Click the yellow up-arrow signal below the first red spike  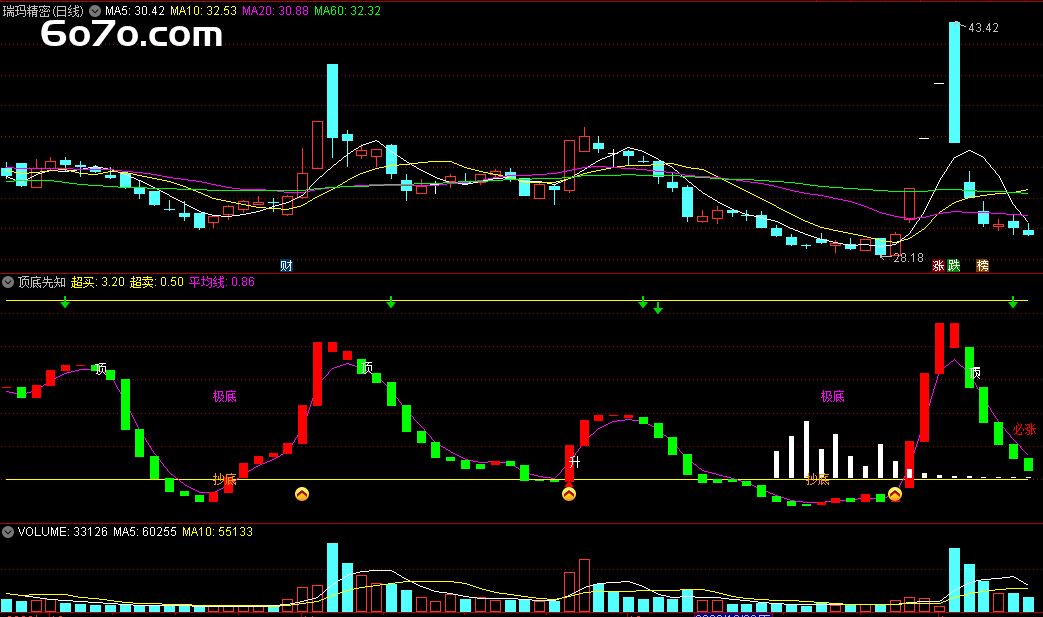[x=302, y=494]
